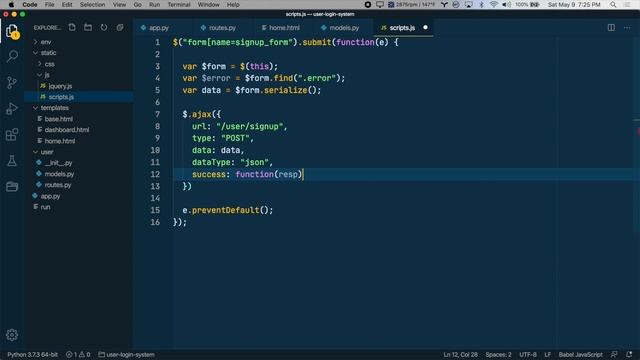Collapse the user folder
The height and width of the screenshot is (360, 640).
tap(47, 151)
